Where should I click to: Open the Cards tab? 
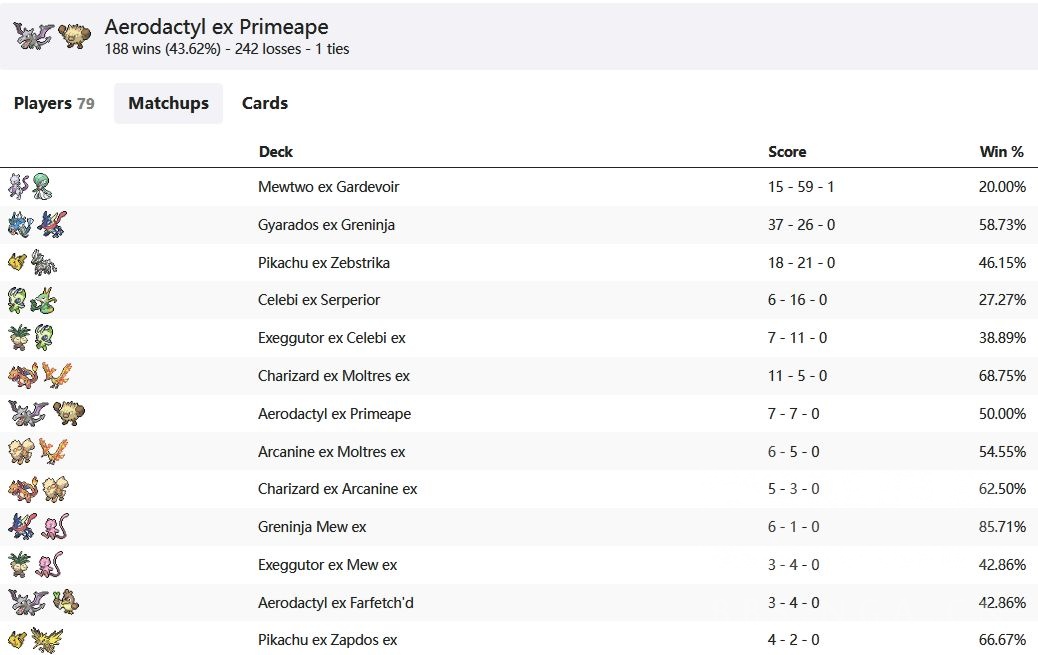[x=265, y=103]
